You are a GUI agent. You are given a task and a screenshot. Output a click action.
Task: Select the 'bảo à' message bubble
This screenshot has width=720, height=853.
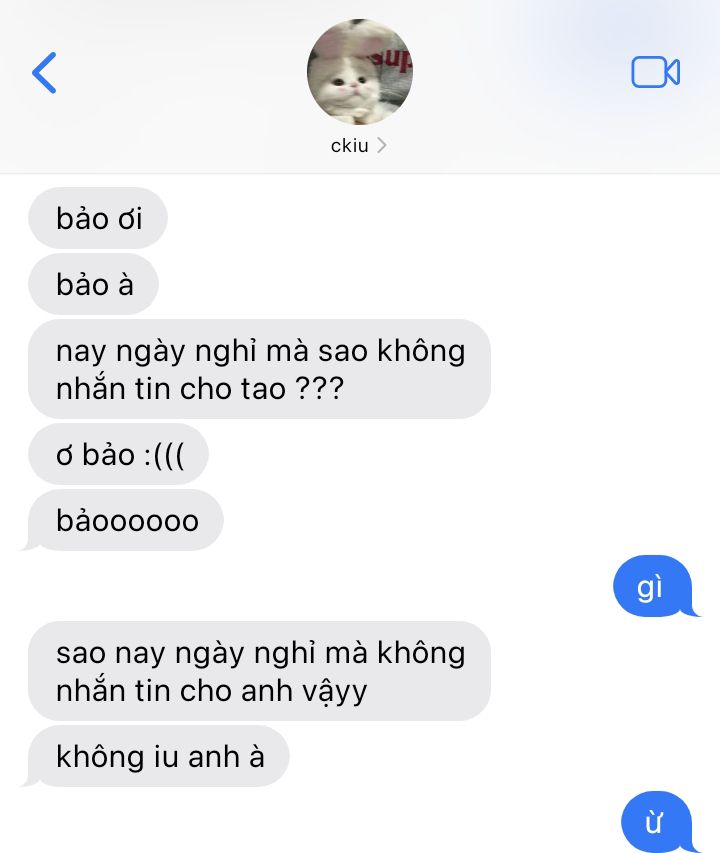tap(94, 284)
